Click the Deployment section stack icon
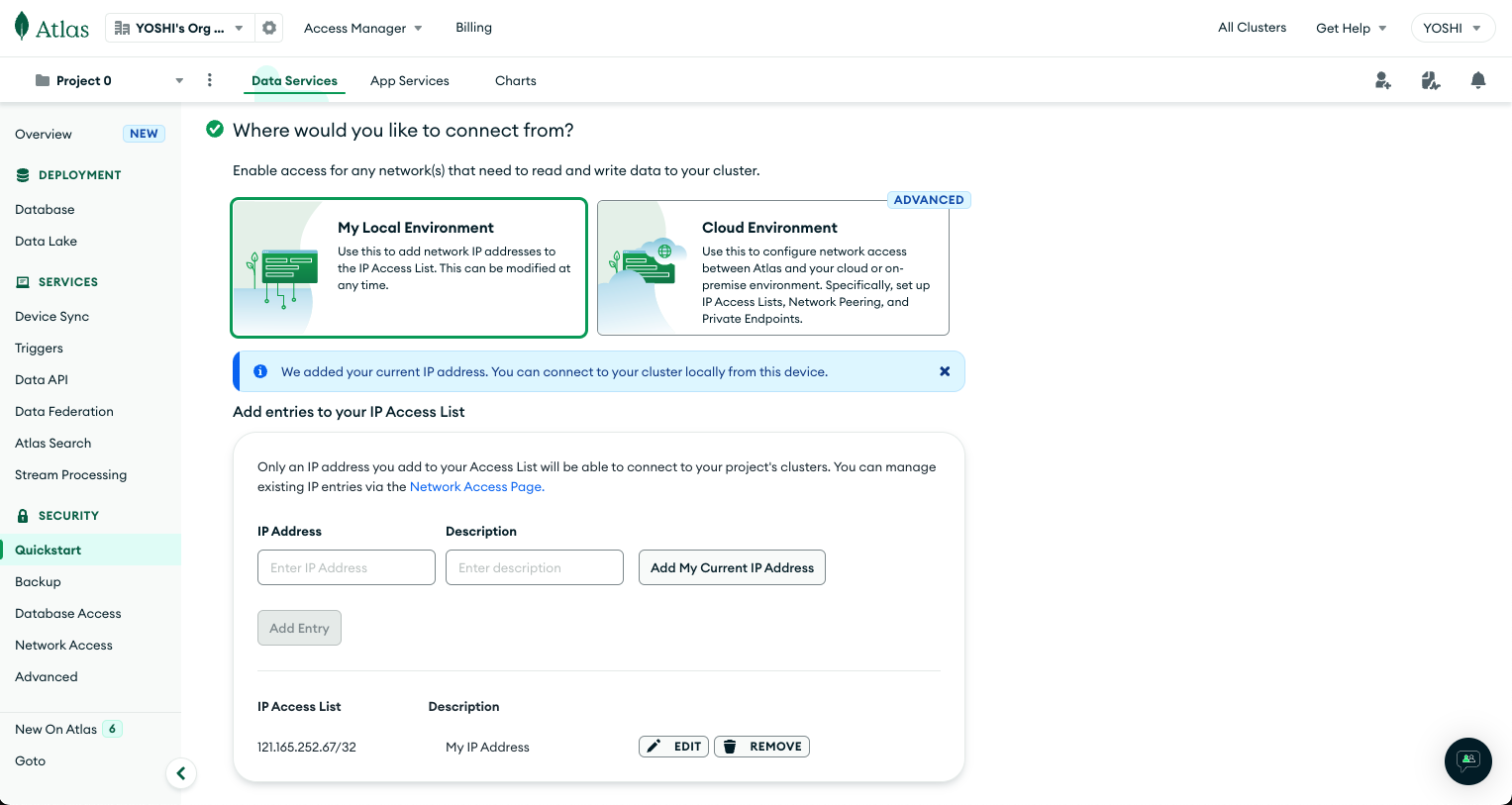The image size is (1512, 805). (23, 174)
